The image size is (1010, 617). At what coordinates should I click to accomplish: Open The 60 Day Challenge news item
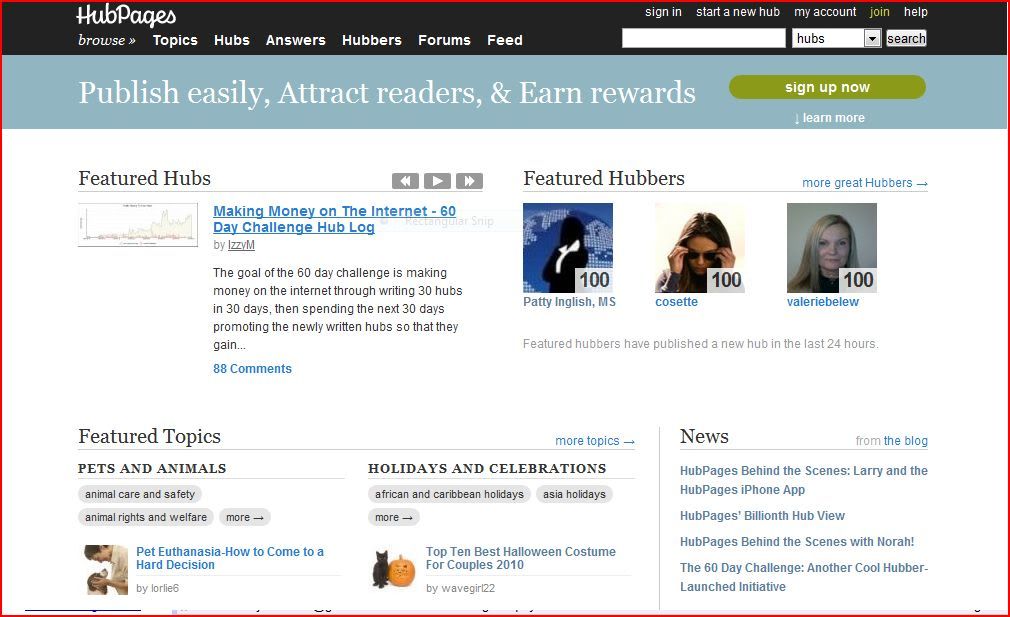pos(804,577)
